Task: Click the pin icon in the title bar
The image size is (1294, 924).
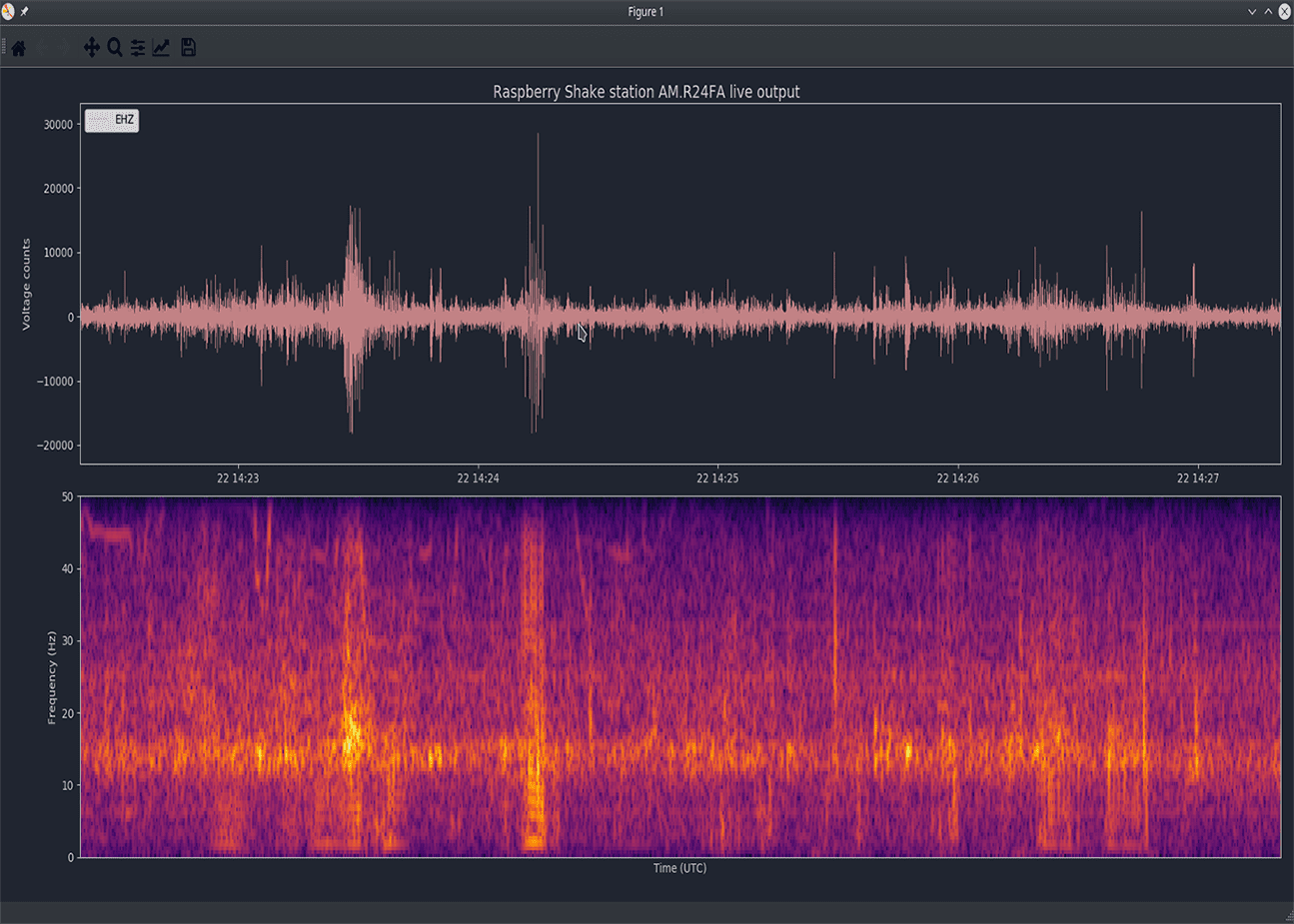Action: [24, 12]
